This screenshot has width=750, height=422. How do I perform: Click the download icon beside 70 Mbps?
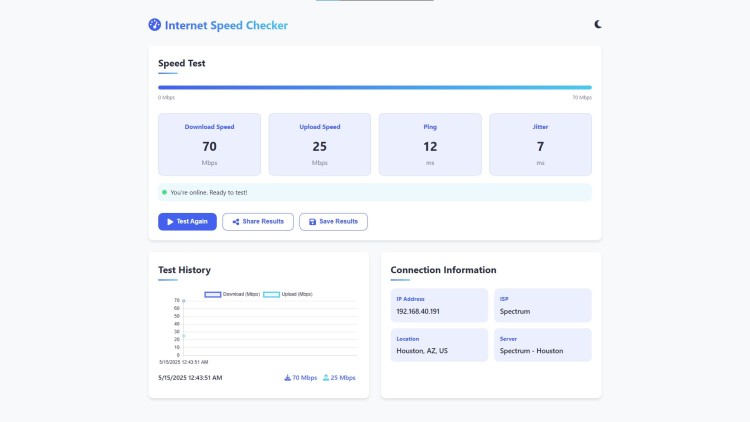coord(287,378)
